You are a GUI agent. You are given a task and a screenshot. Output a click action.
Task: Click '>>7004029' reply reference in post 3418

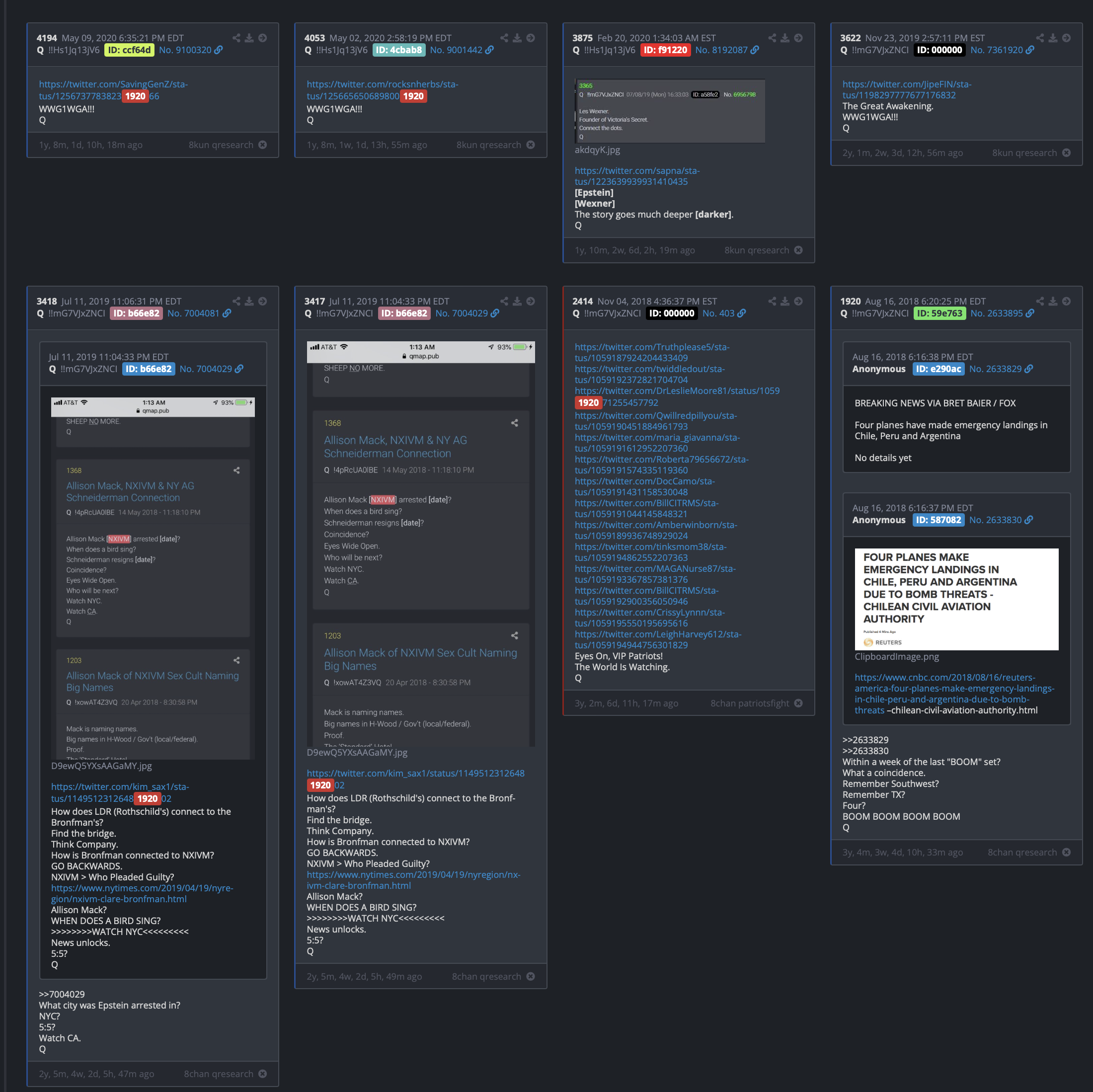[x=62, y=994]
